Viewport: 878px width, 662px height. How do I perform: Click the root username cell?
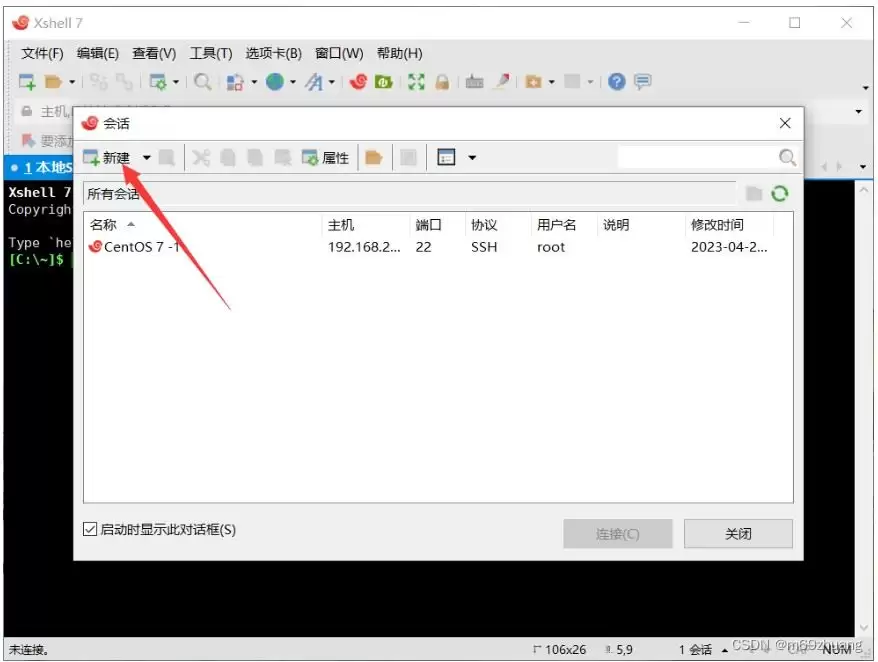[551, 247]
